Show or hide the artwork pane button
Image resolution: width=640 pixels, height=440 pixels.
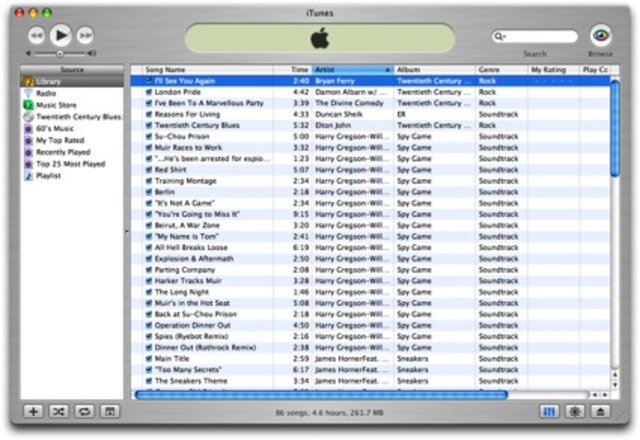109,411
